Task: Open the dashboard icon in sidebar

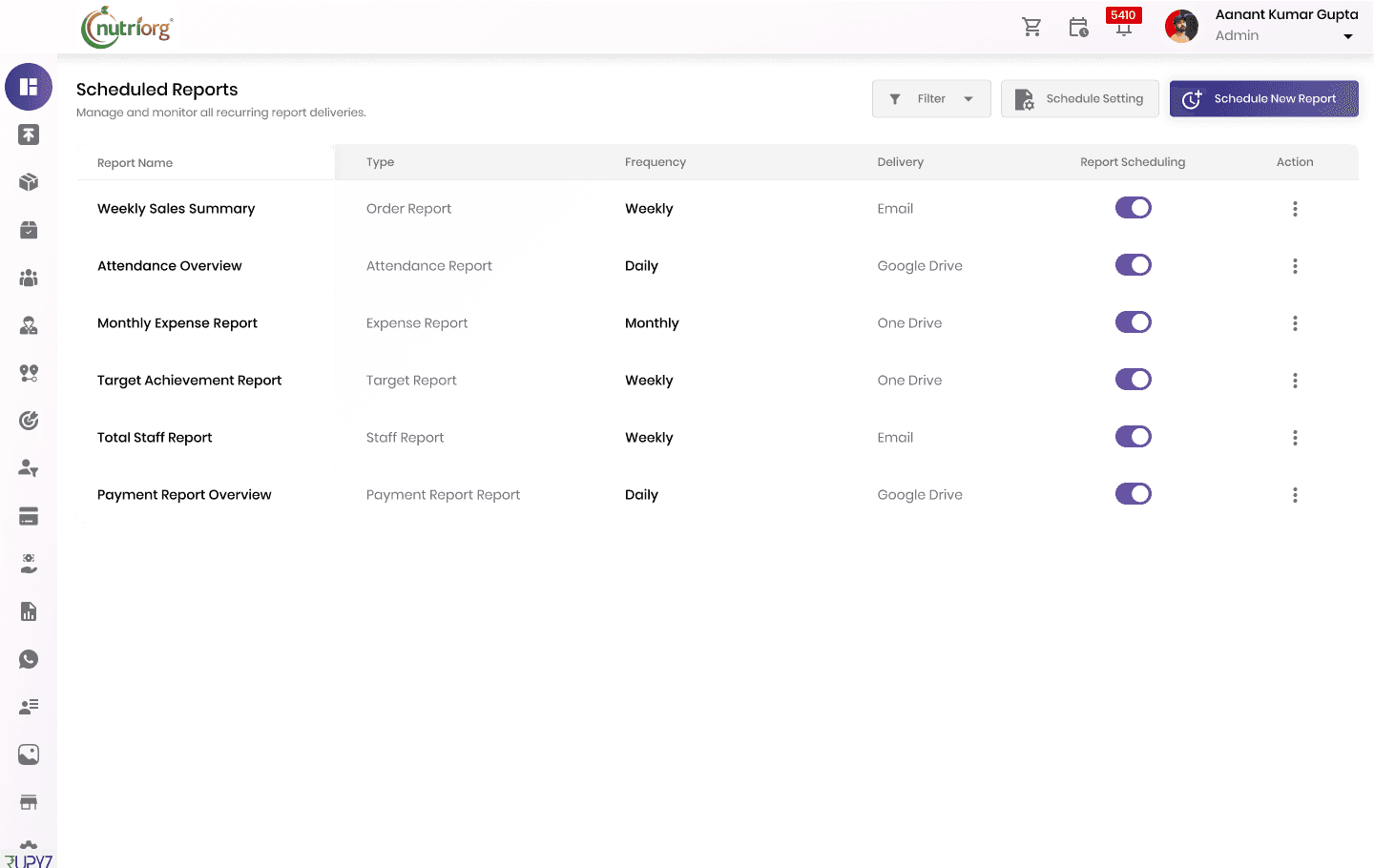Action: click(29, 87)
